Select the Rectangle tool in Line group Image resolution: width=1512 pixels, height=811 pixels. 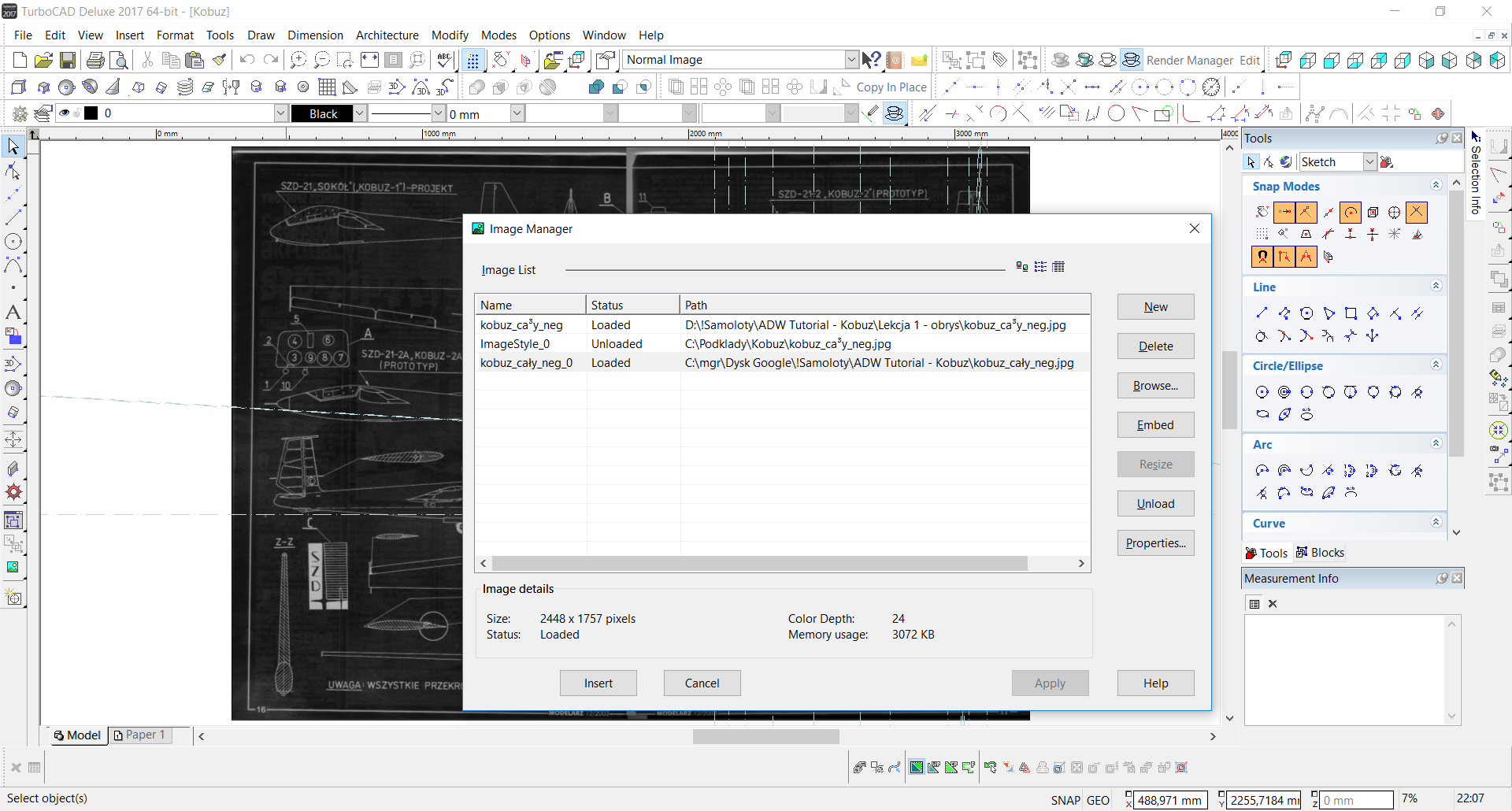(1351, 313)
